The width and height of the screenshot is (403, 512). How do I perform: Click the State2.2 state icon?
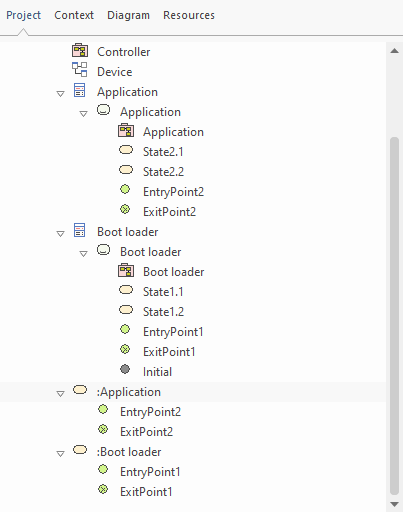[126, 170]
